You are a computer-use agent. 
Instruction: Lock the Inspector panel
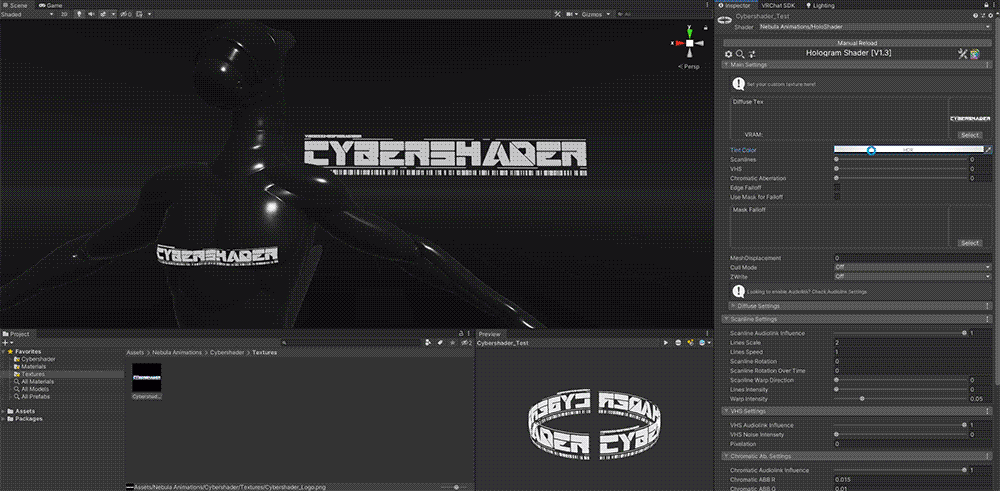986,5
